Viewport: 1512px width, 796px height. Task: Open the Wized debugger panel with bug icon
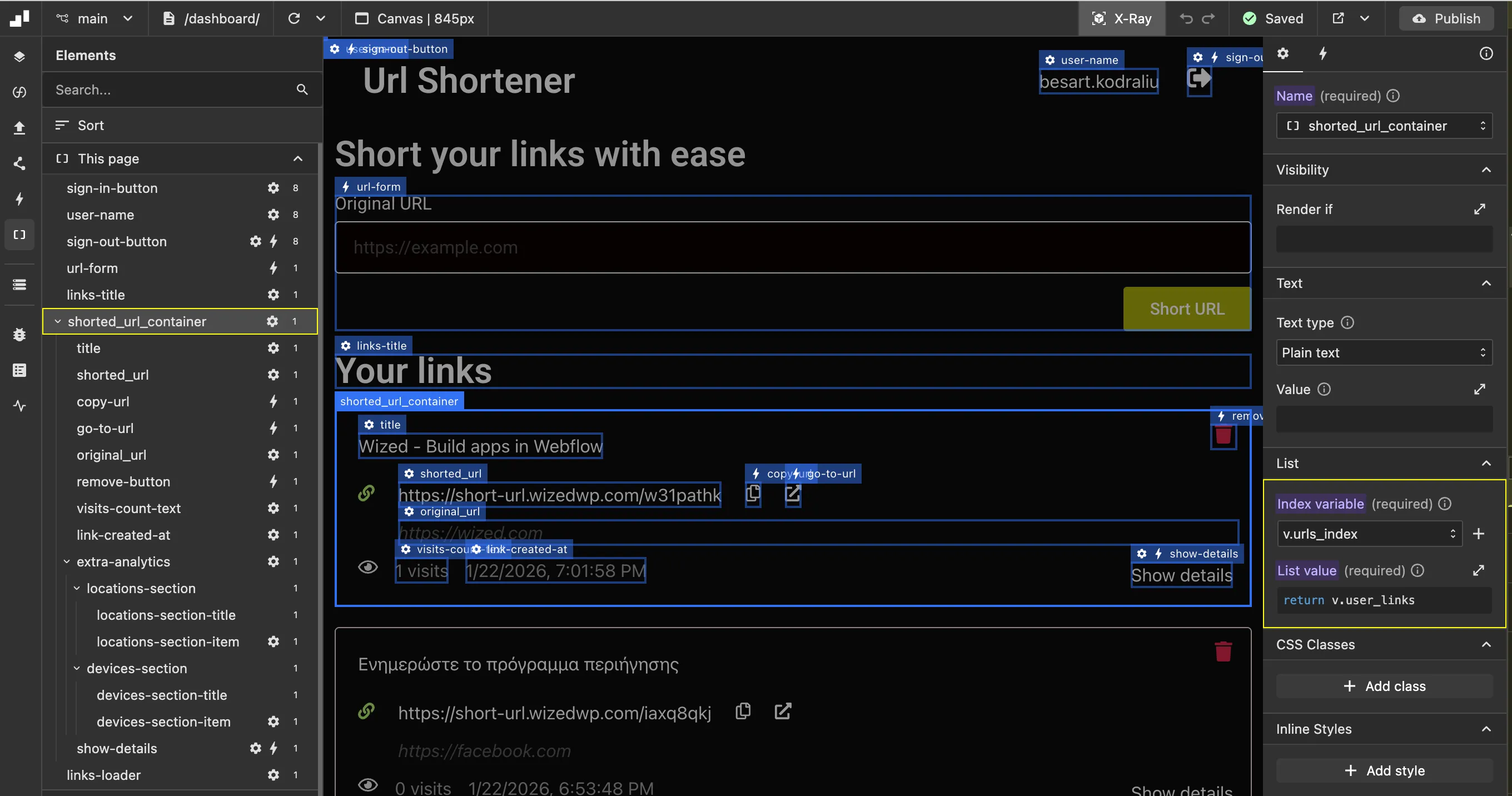[19, 335]
